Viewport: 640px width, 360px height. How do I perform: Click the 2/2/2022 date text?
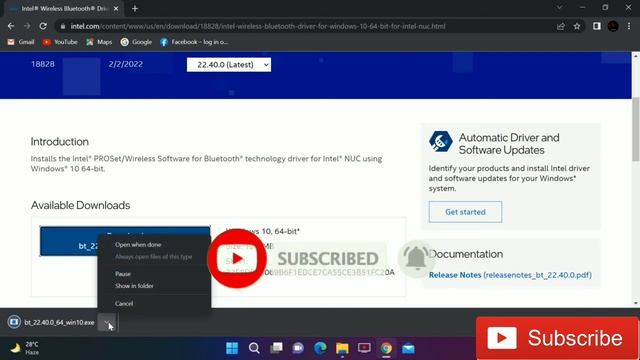126,64
